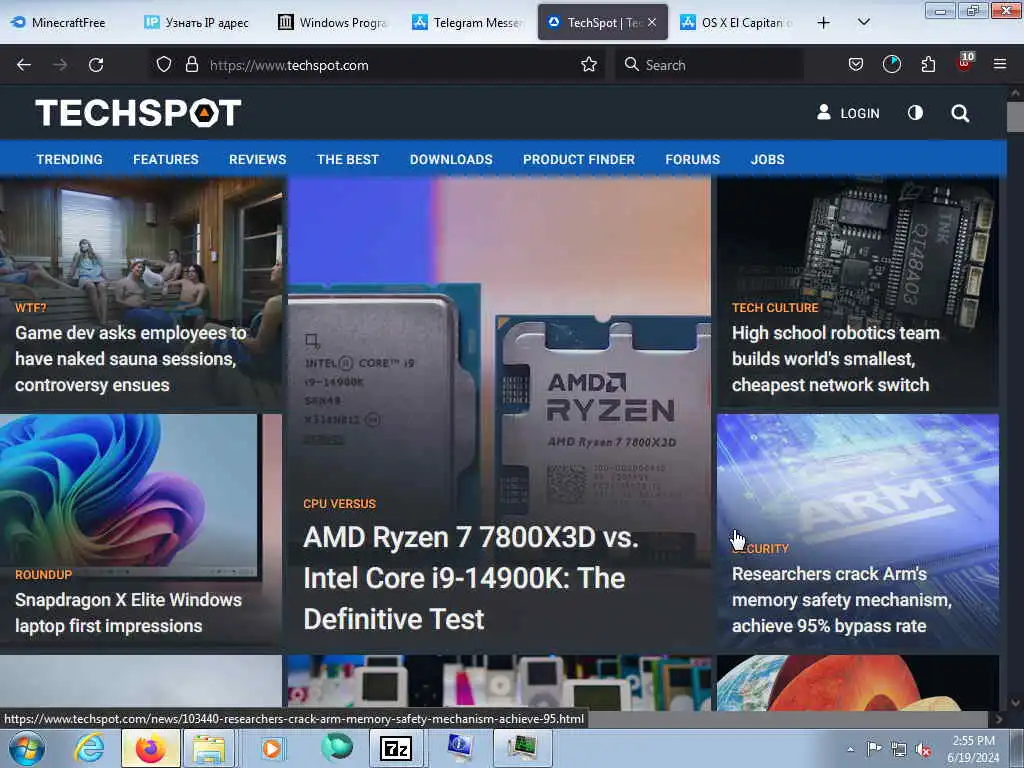List all tabs with chevron button
The width and height of the screenshot is (1024, 768).
tap(863, 22)
